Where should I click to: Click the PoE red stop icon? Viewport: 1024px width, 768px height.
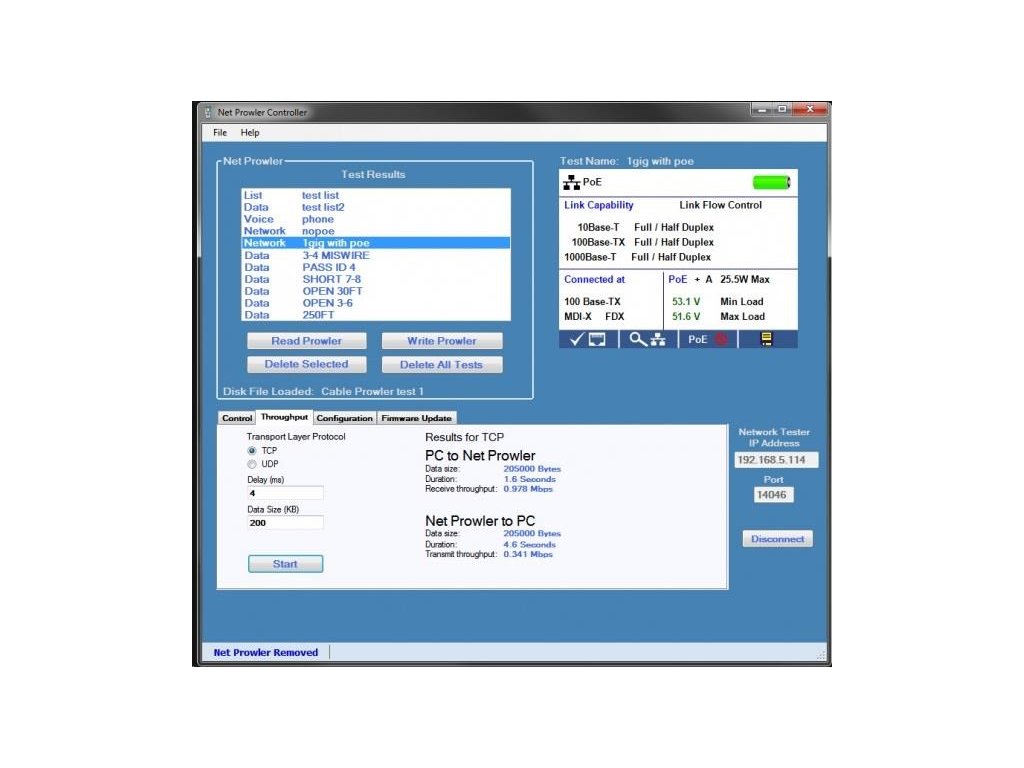[x=721, y=339]
